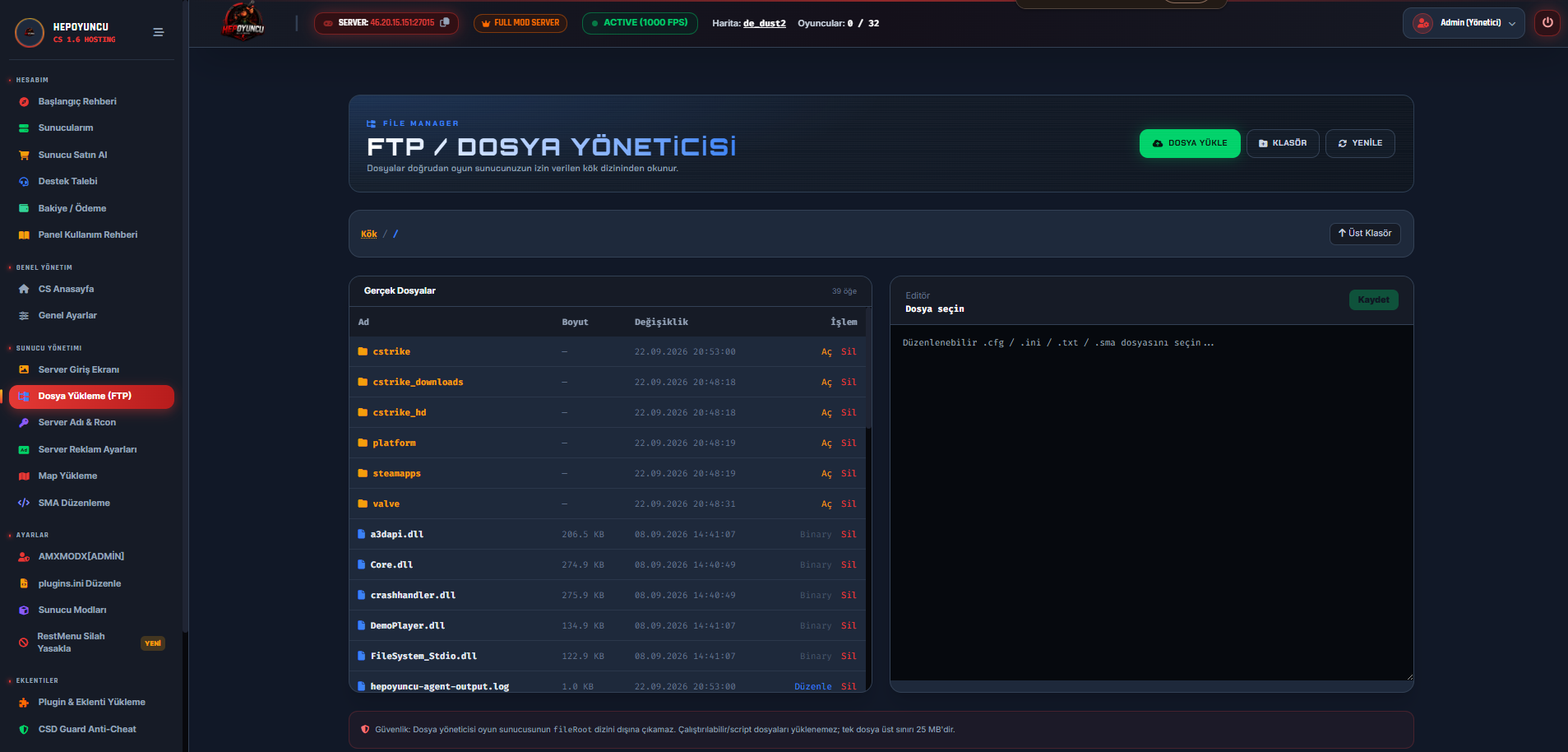Delete cstrike_downloads folder with Sil
This screenshot has height=752, width=1568.
[849, 383]
